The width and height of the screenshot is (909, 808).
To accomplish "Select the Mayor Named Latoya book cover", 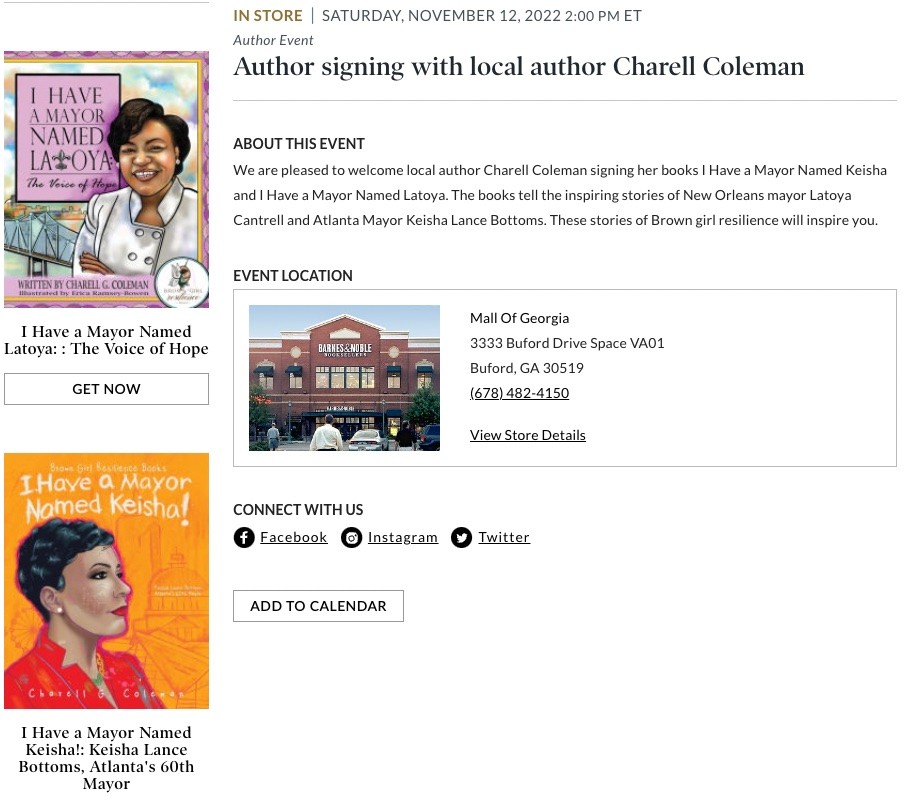I will pyautogui.click(x=106, y=179).
